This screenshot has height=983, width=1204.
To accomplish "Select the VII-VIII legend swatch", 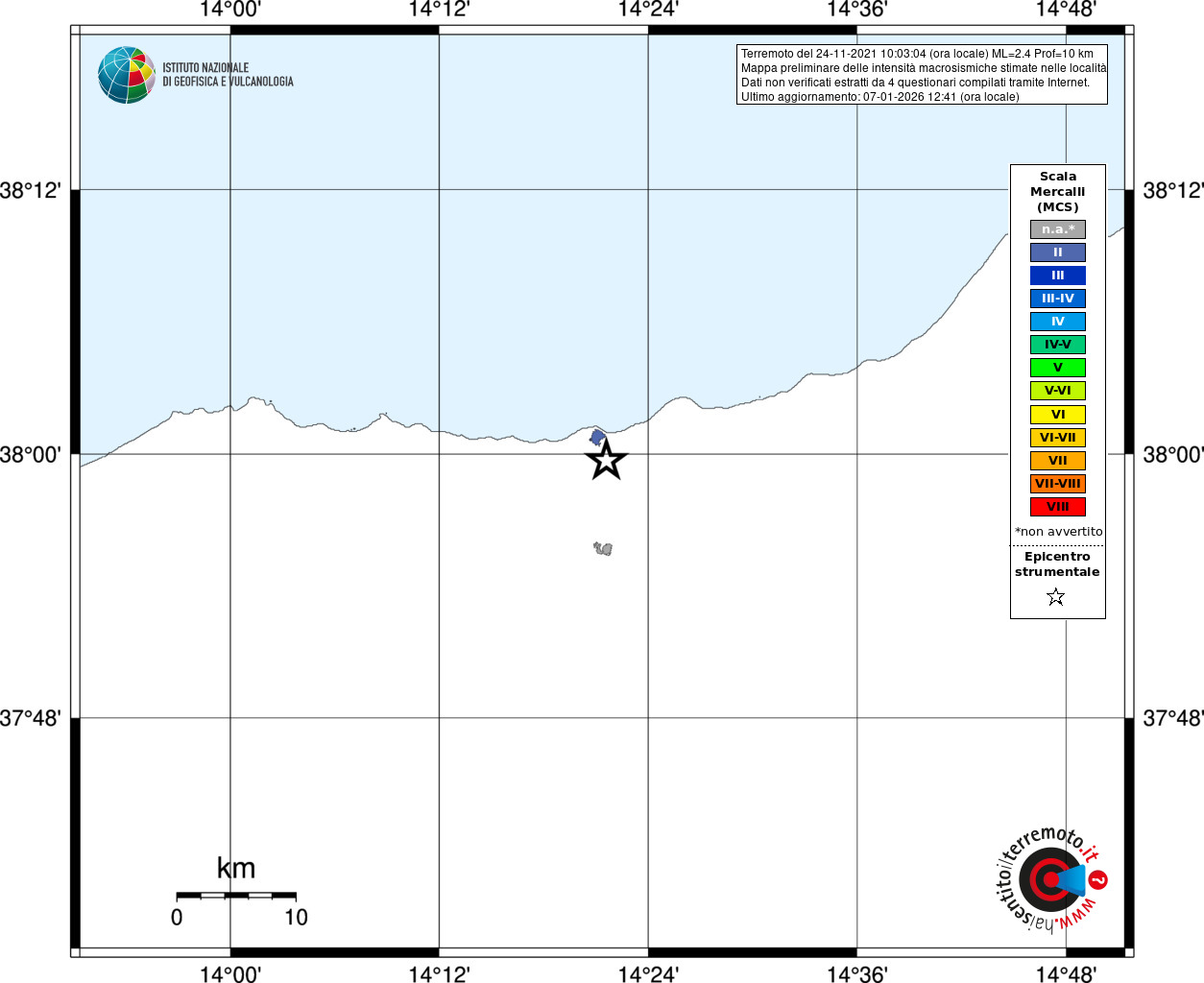I will coord(1058,484).
